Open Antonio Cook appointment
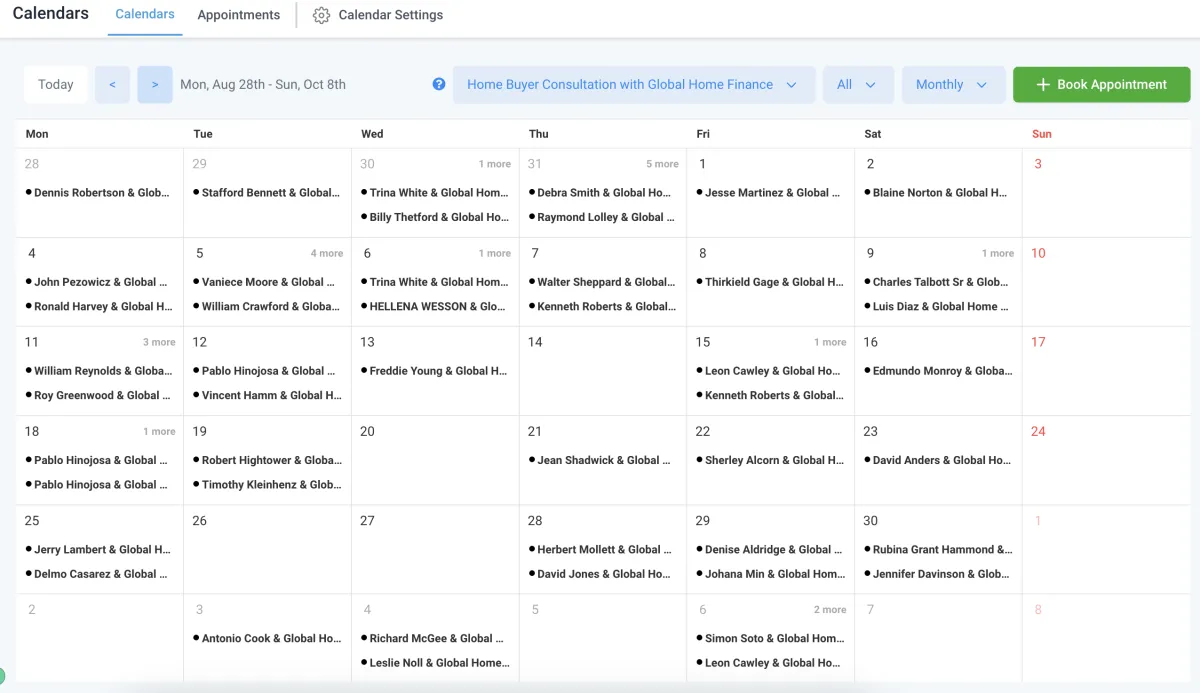The height and width of the screenshot is (693, 1200). [266, 638]
